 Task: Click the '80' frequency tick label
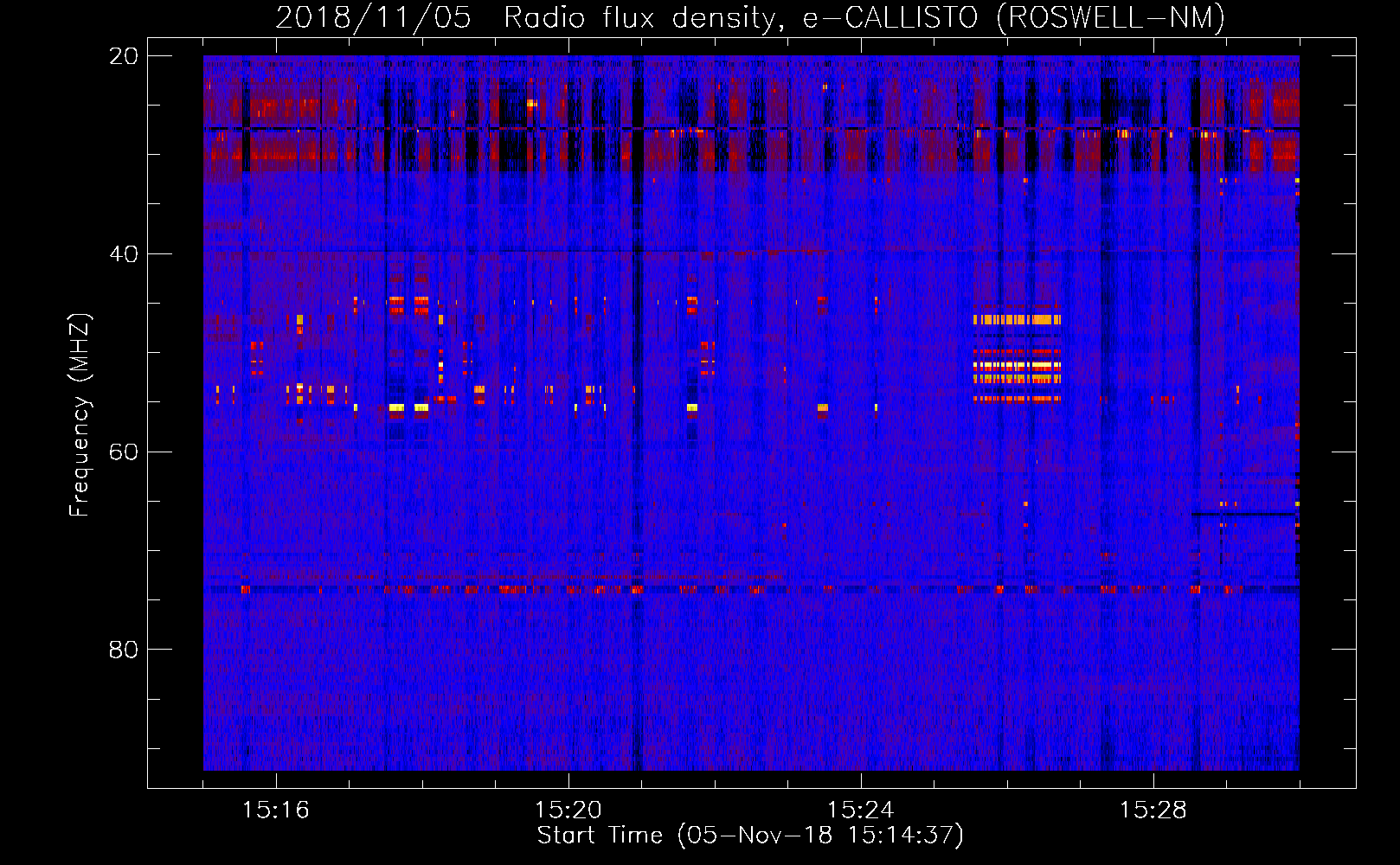click(124, 650)
